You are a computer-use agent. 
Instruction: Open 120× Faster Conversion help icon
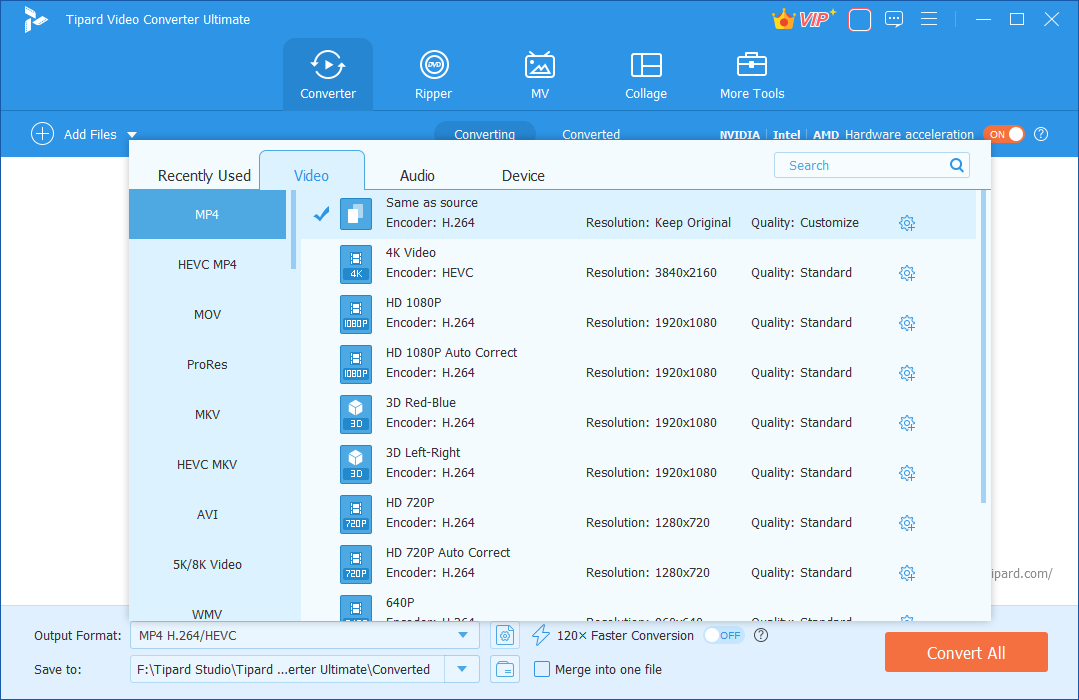[761, 635]
